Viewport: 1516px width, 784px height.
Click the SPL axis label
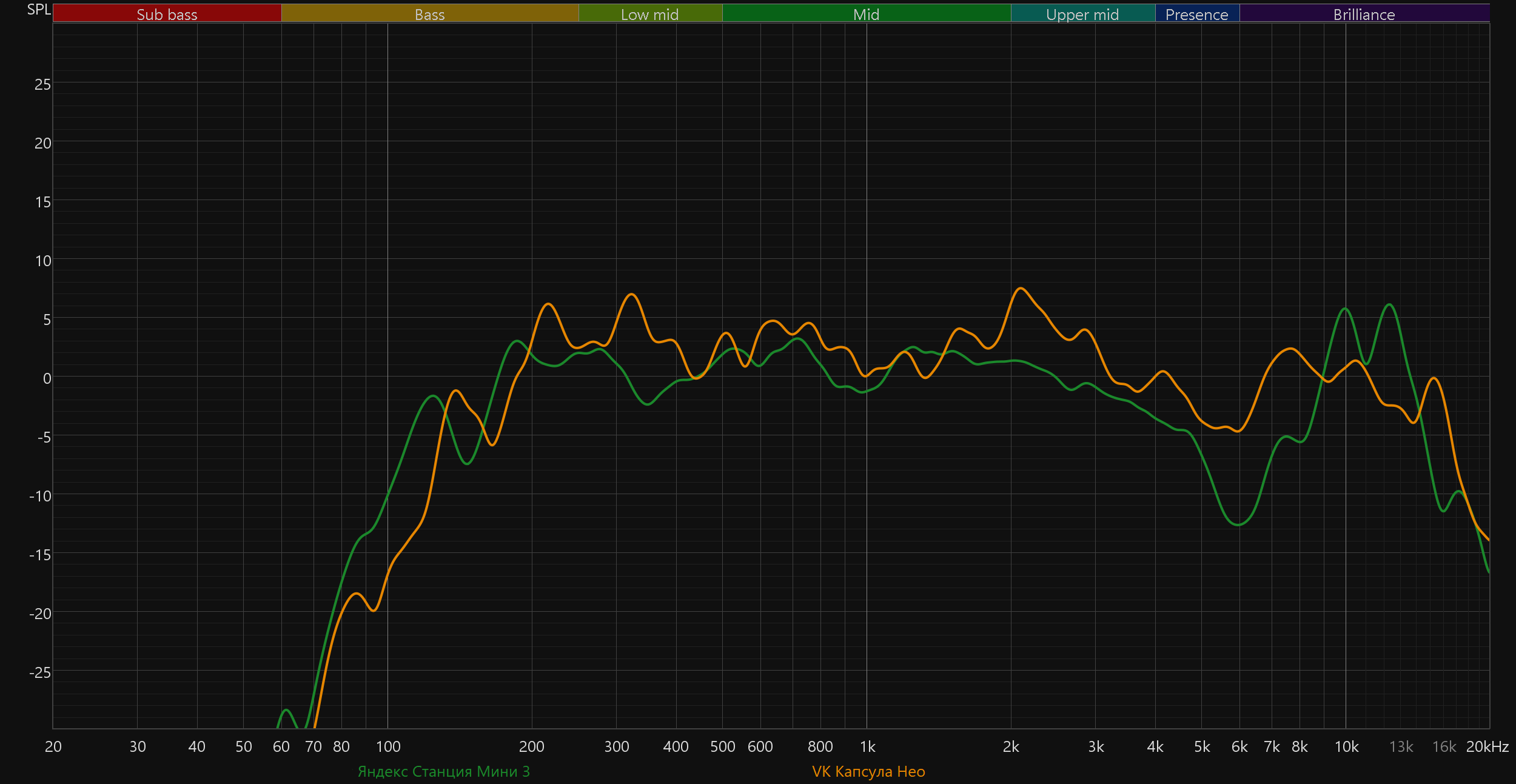[x=39, y=9]
